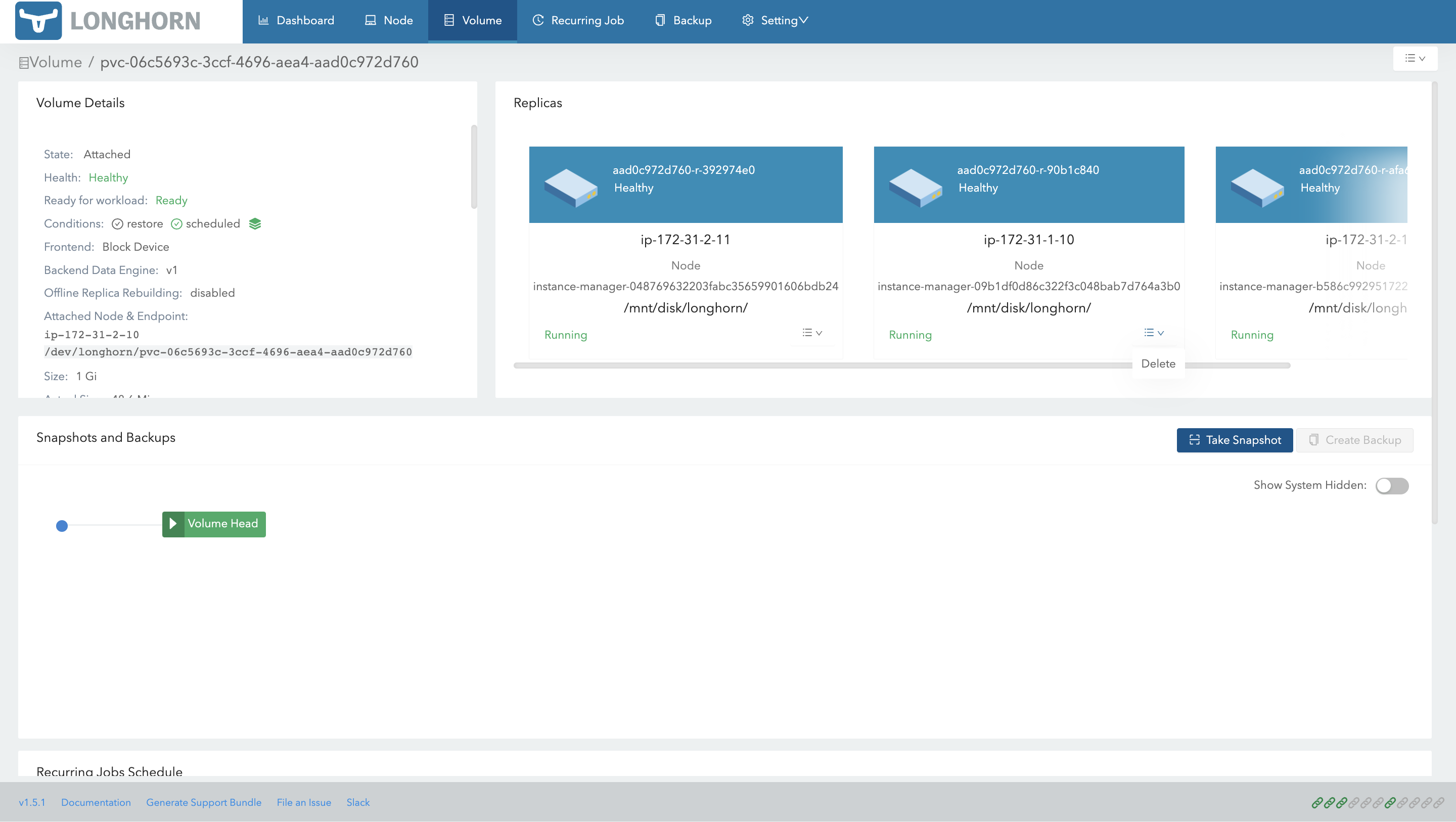Enable the Show System Hidden toggle

pyautogui.click(x=1393, y=486)
